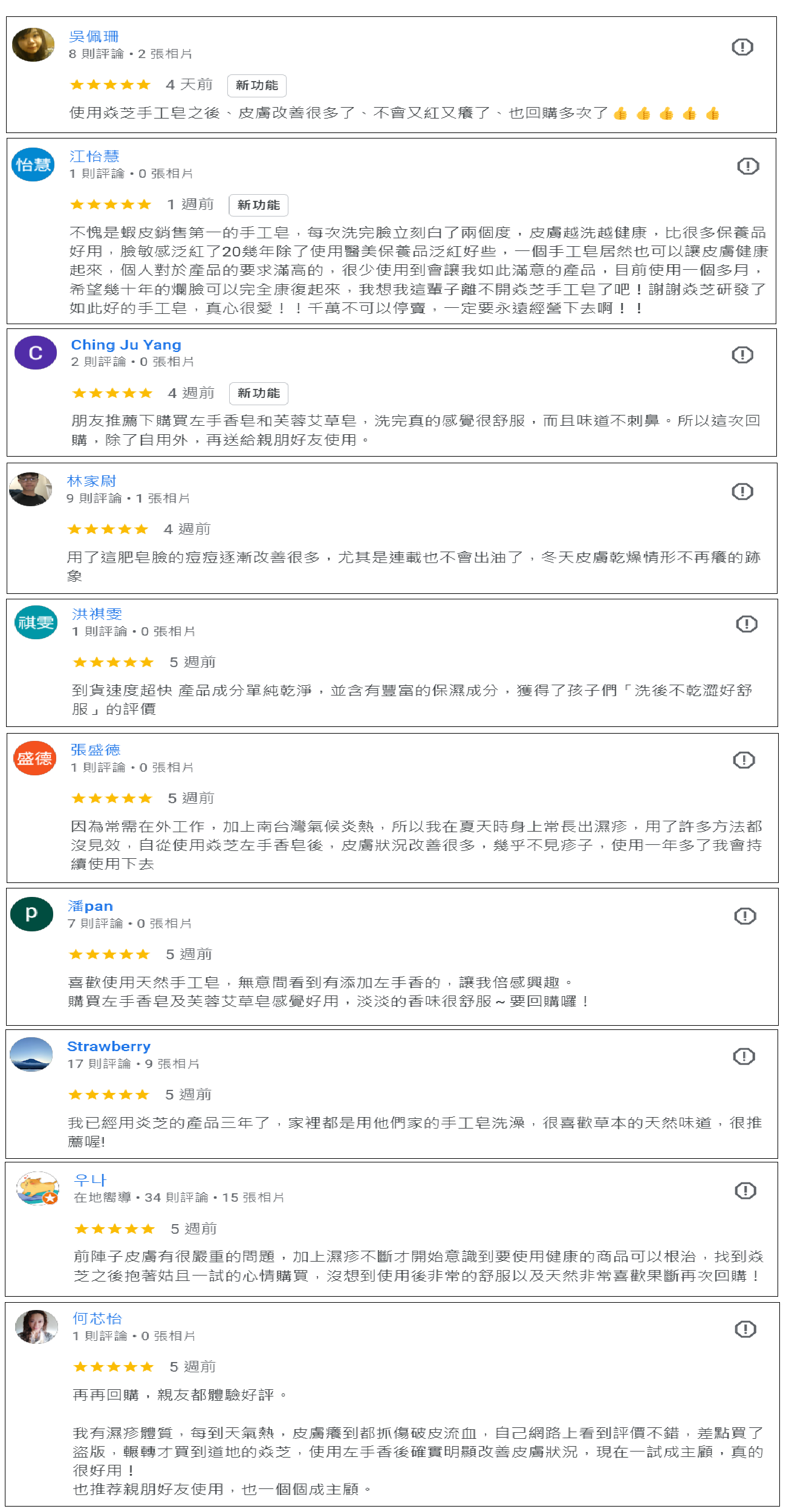The image size is (786, 1512).
Task: Report Strawberry's review
Action: (744, 1056)
